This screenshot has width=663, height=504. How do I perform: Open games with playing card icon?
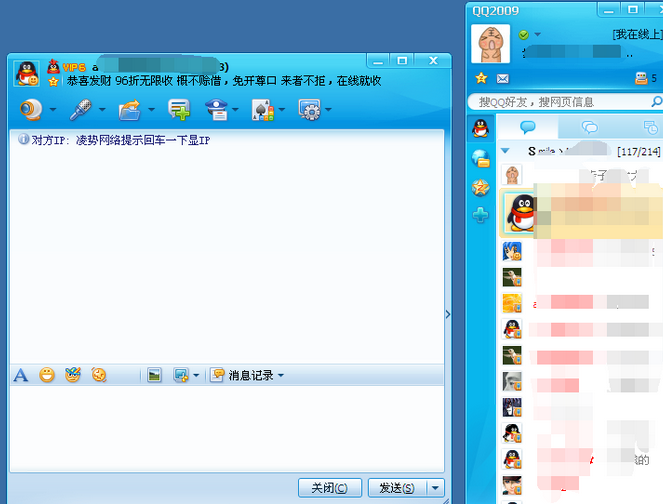pos(263,110)
